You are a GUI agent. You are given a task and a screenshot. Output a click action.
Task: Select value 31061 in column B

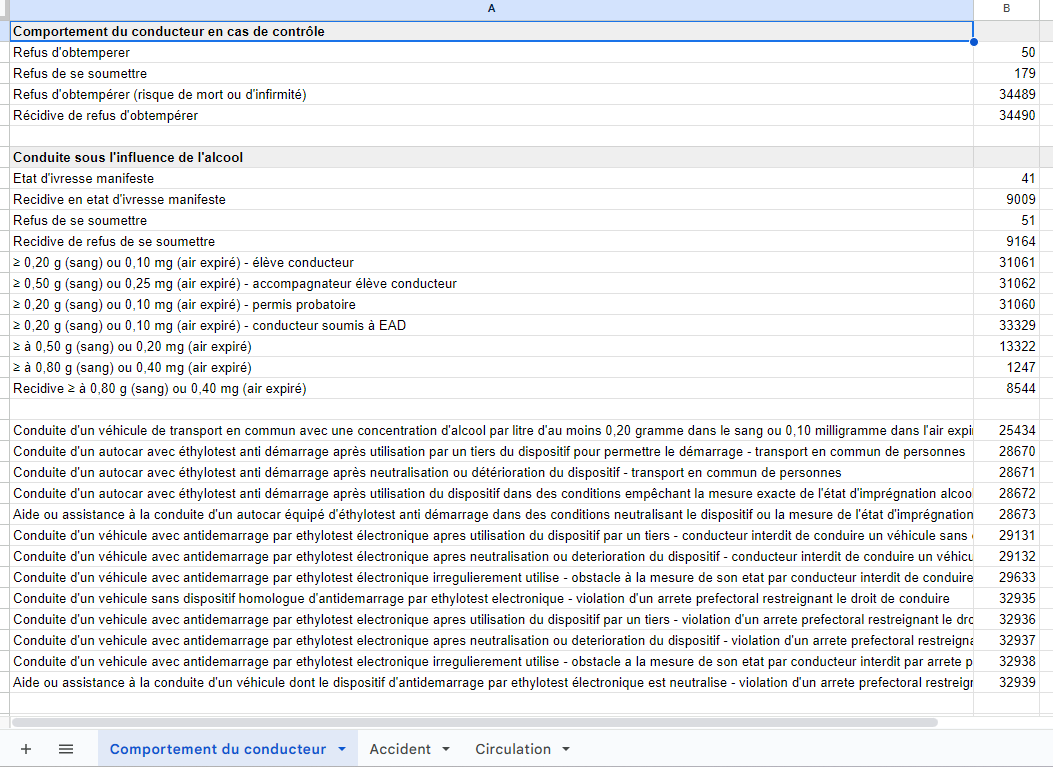[x=1006, y=263]
